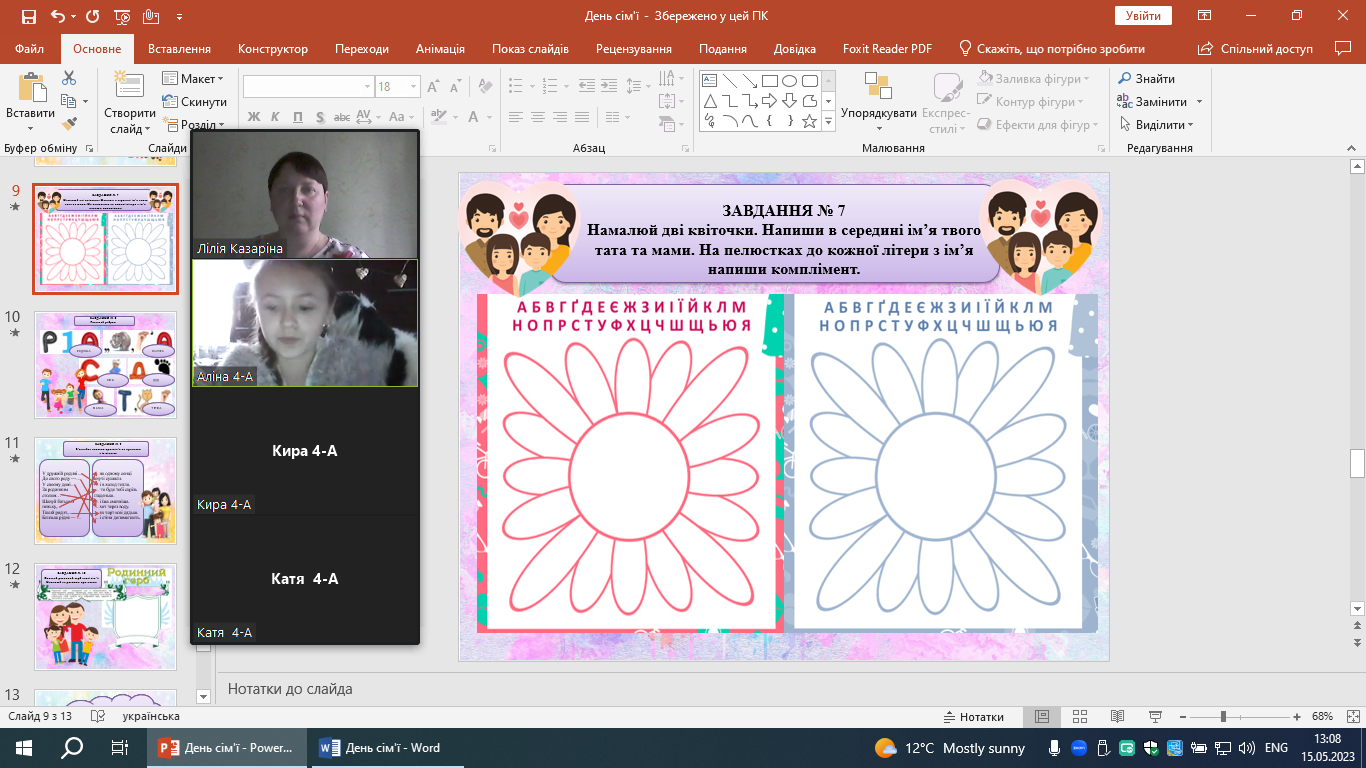Switch to the Рецензування tab
Image resolution: width=1366 pixels, height=768 pixels.
[x=634, y=49]
